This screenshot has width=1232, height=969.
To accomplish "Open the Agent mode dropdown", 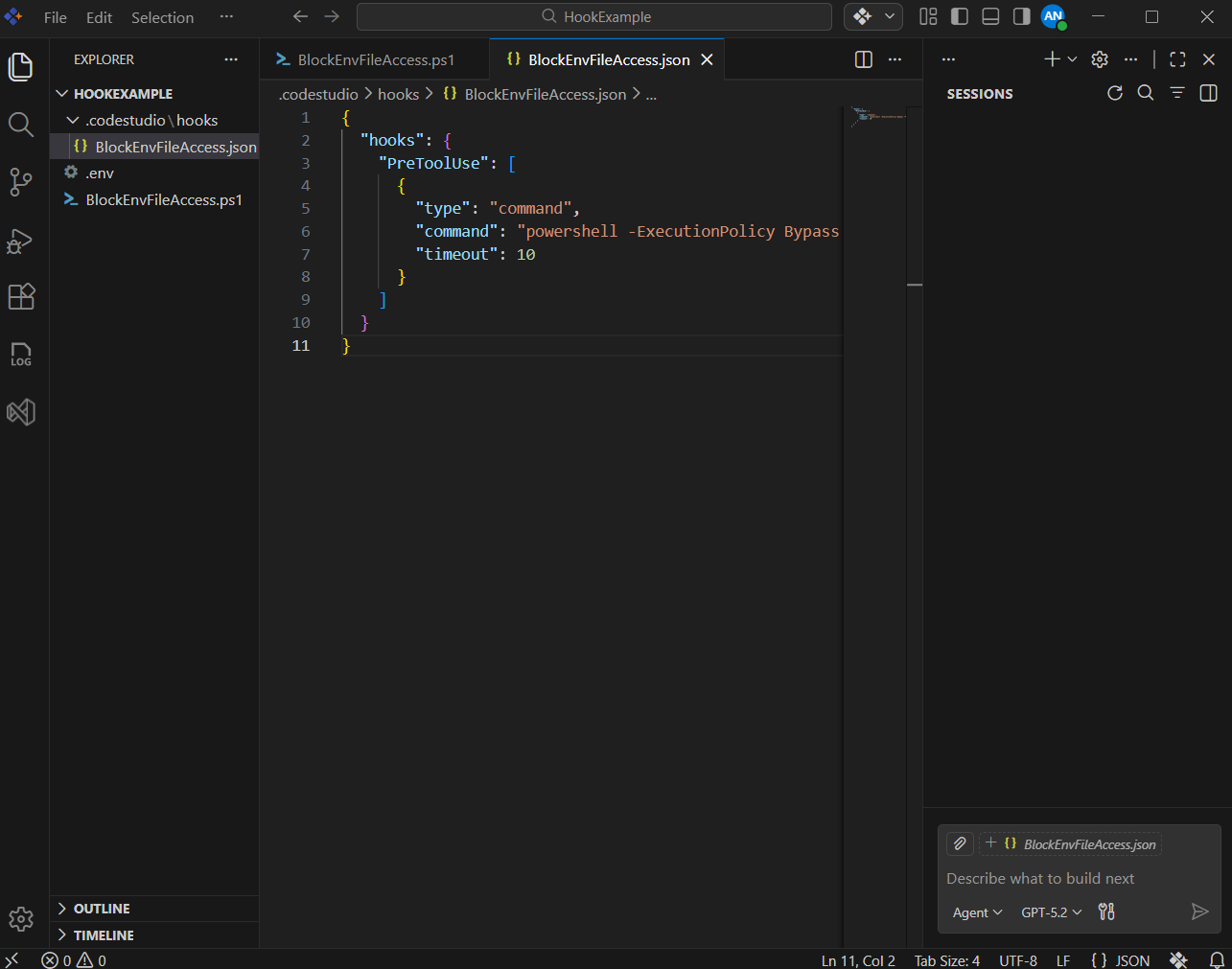I will [x=976, y=911].
